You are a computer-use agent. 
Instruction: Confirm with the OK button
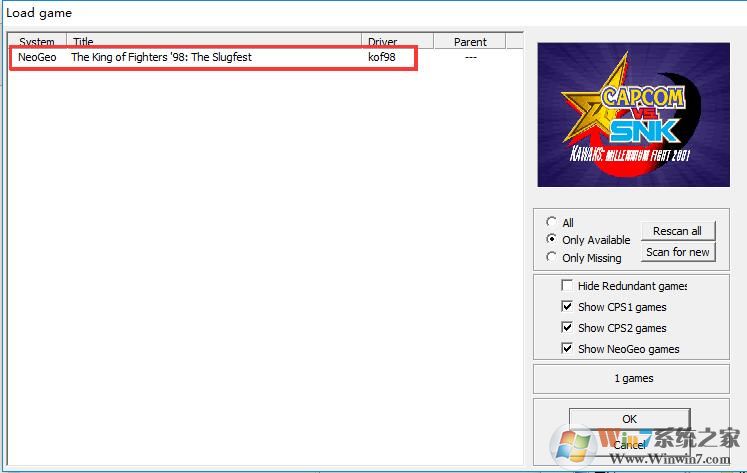(629, 419)
